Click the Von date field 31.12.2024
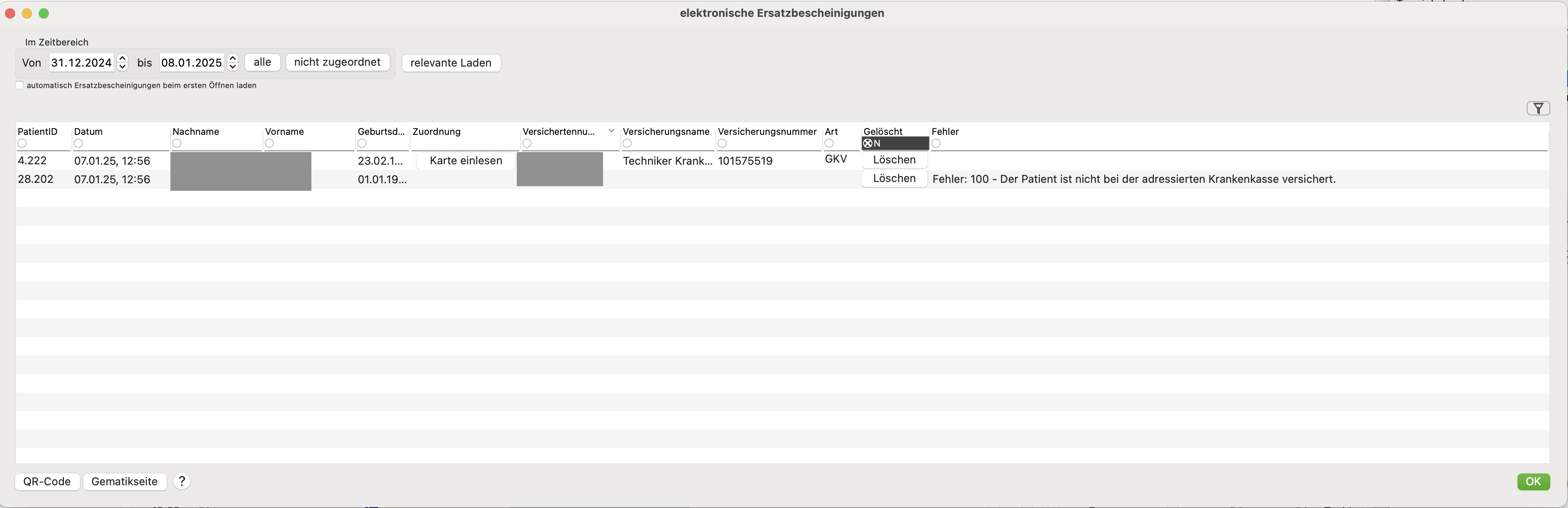This screenshot has width=1568, height=508. pos(82,62)
